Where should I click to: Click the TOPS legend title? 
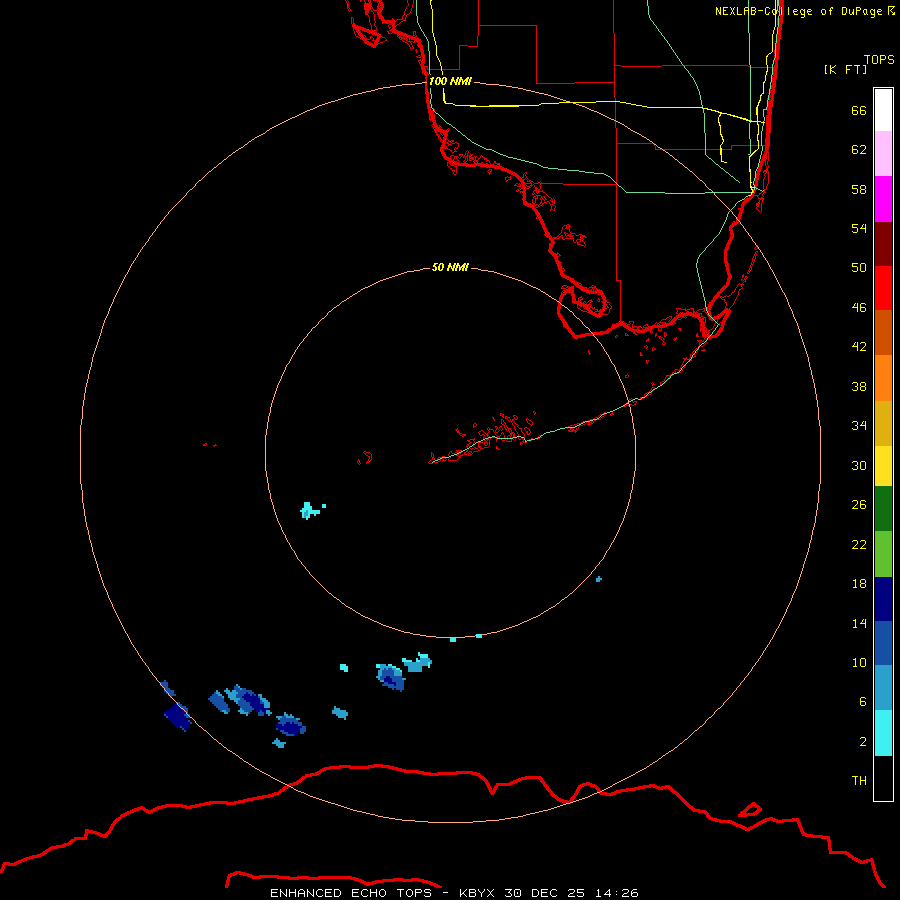879,59
